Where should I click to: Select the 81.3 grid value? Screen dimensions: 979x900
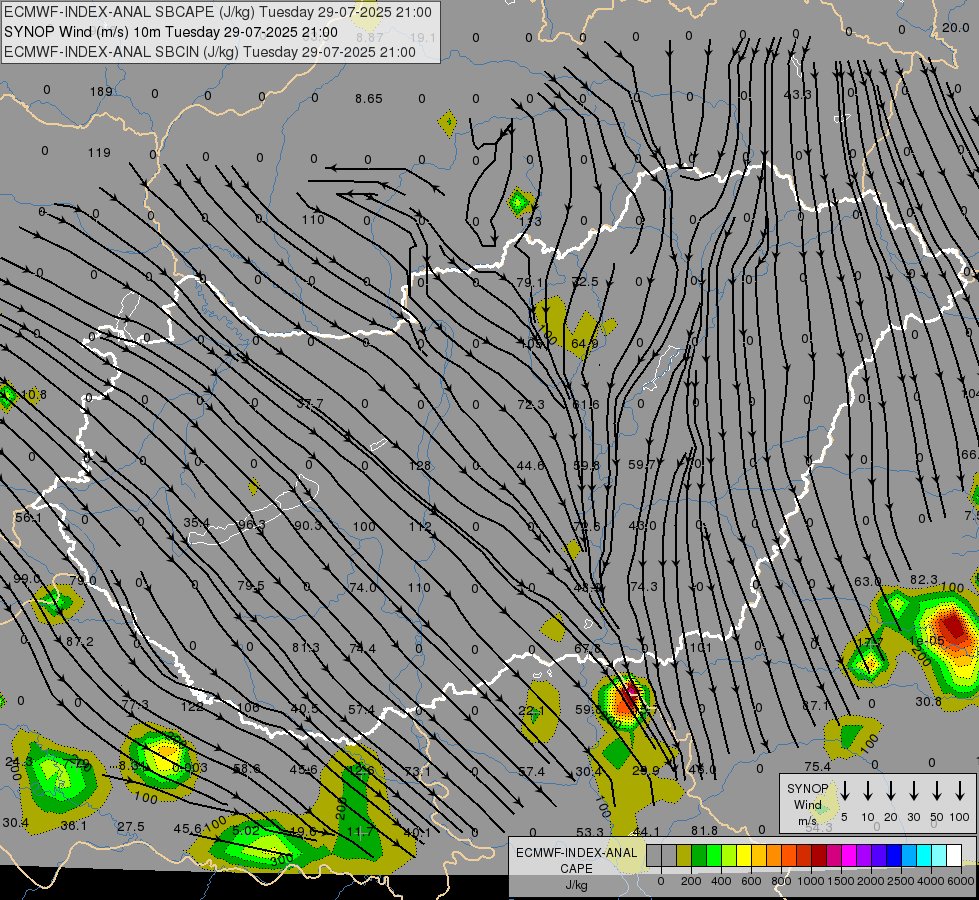point(306,648)
